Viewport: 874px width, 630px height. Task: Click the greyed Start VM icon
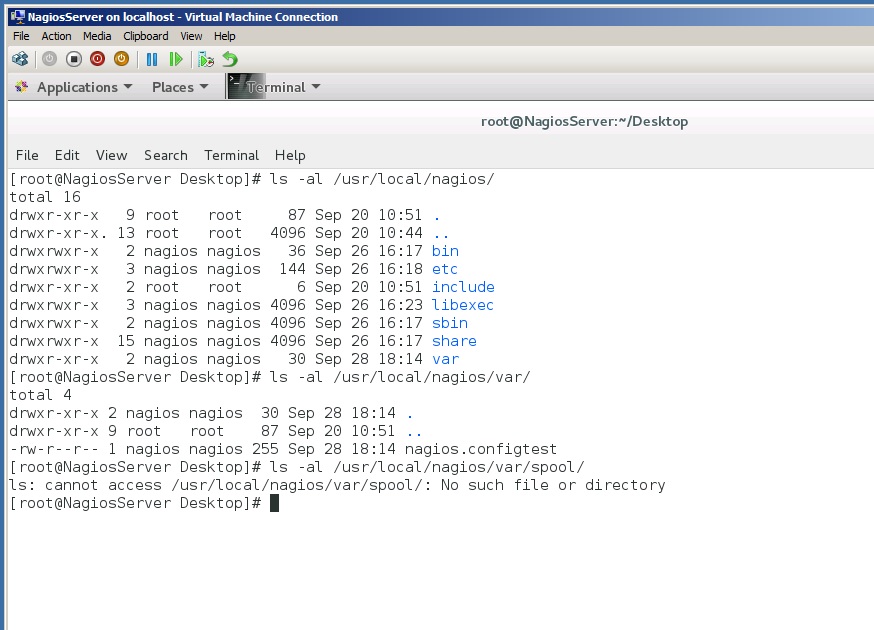click(50, 59)
